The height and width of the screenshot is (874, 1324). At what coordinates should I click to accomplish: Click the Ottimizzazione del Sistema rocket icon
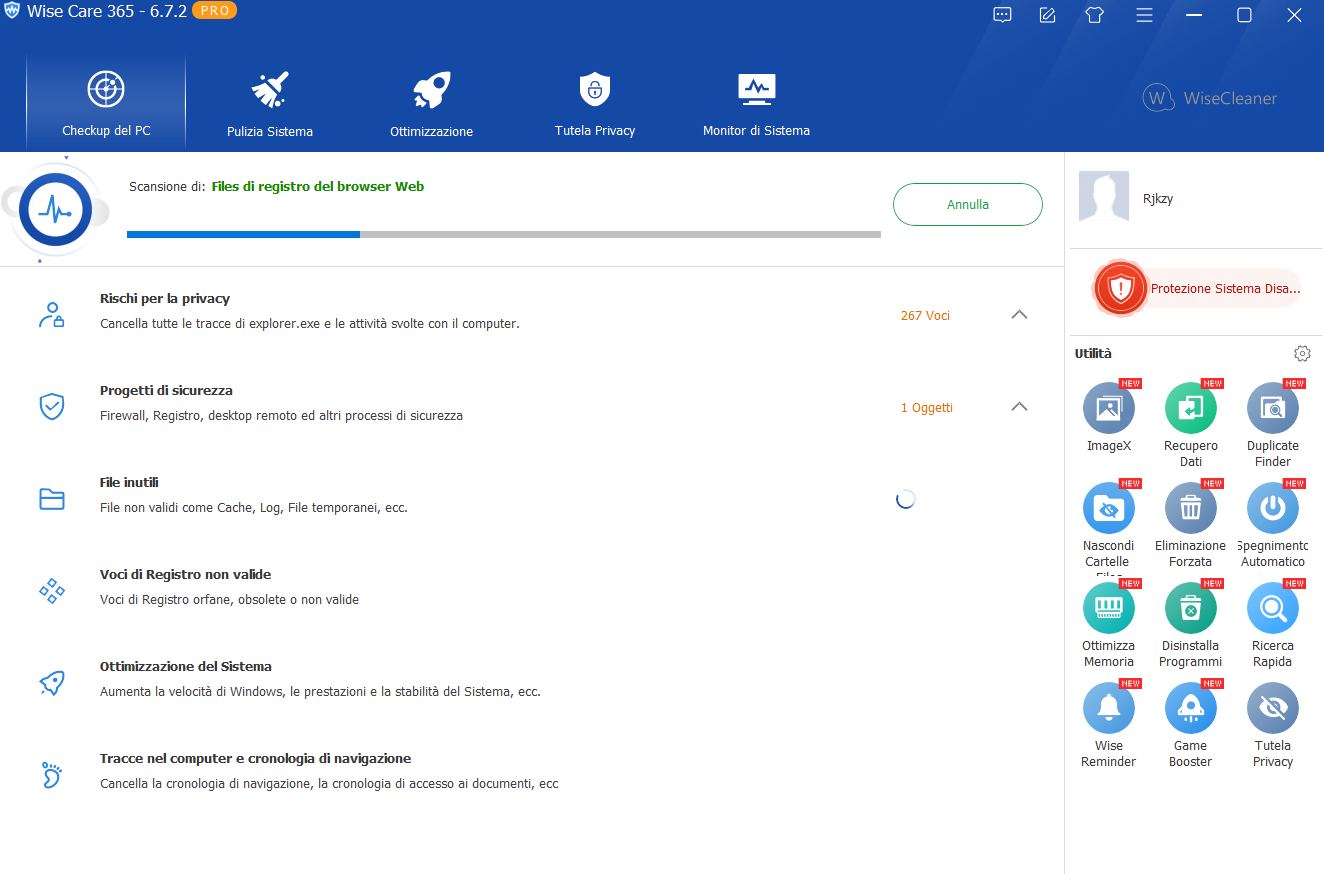(52, 683)
